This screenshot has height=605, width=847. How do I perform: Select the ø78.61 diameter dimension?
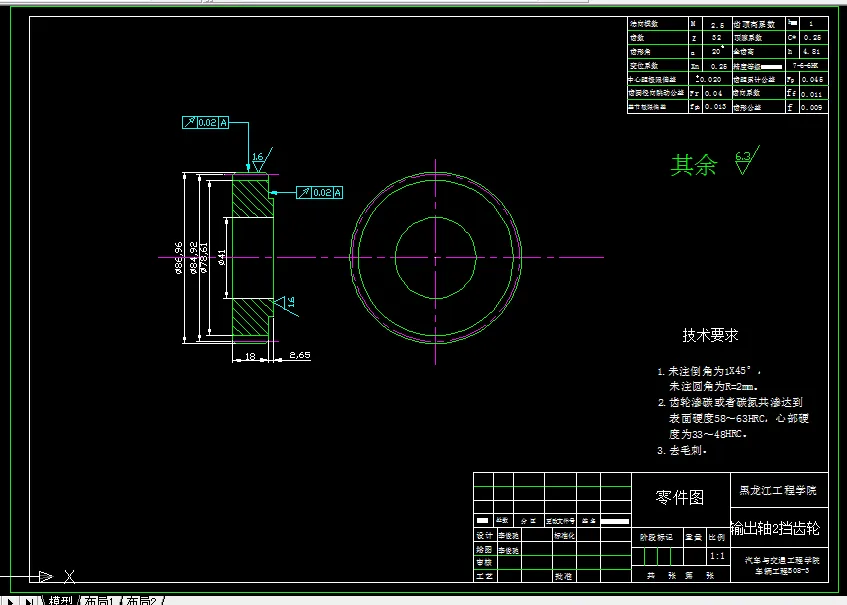[x=204, y=258]
